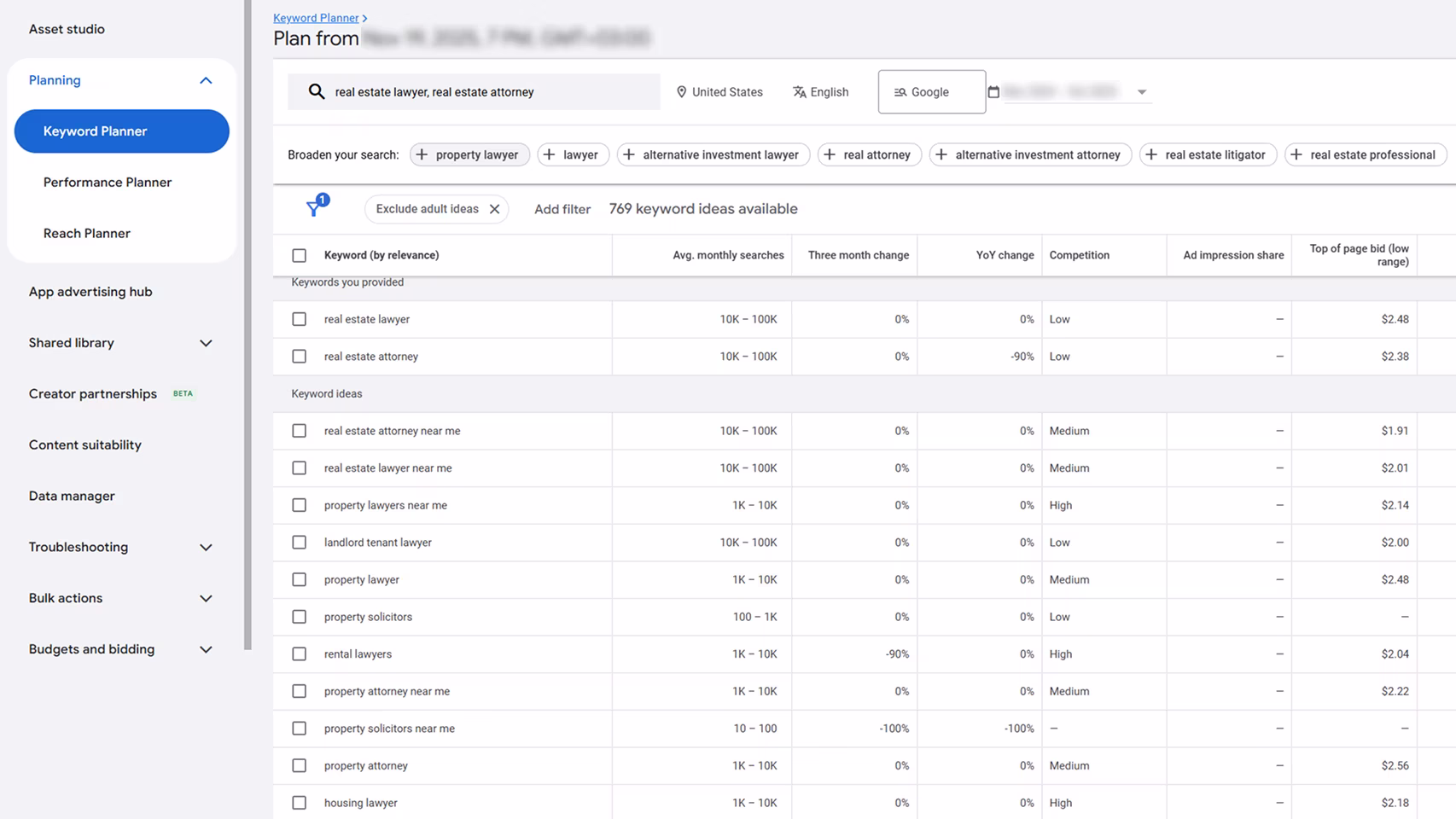Viewport: 1456px width, 819px height.
Task: Click the plus icon on real estate litigator chip
Action: click(x=1150, y=154)
